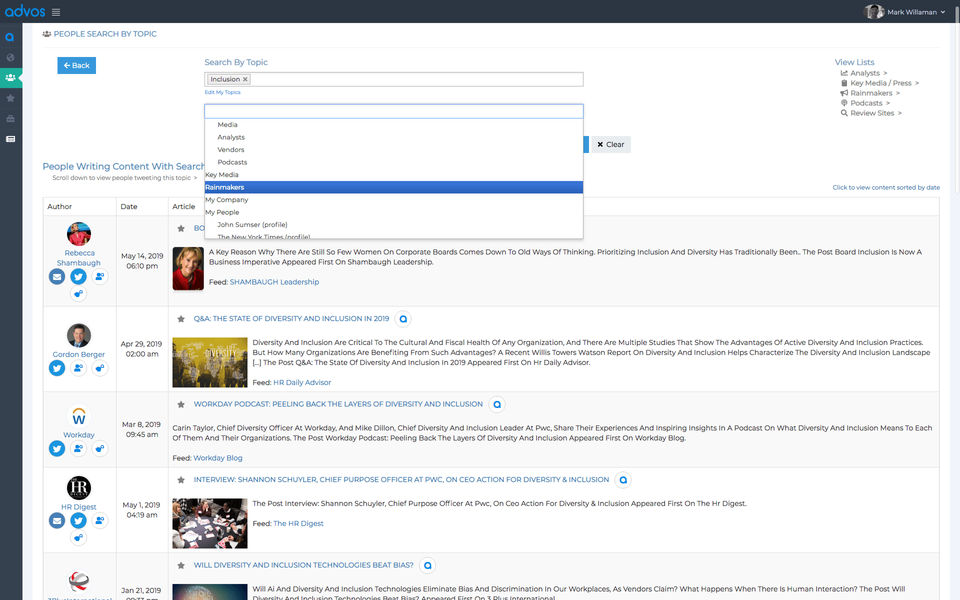The image size is (960, 600).
Task: Open The HR Digest feed link
Action: (x=298, y=524)
